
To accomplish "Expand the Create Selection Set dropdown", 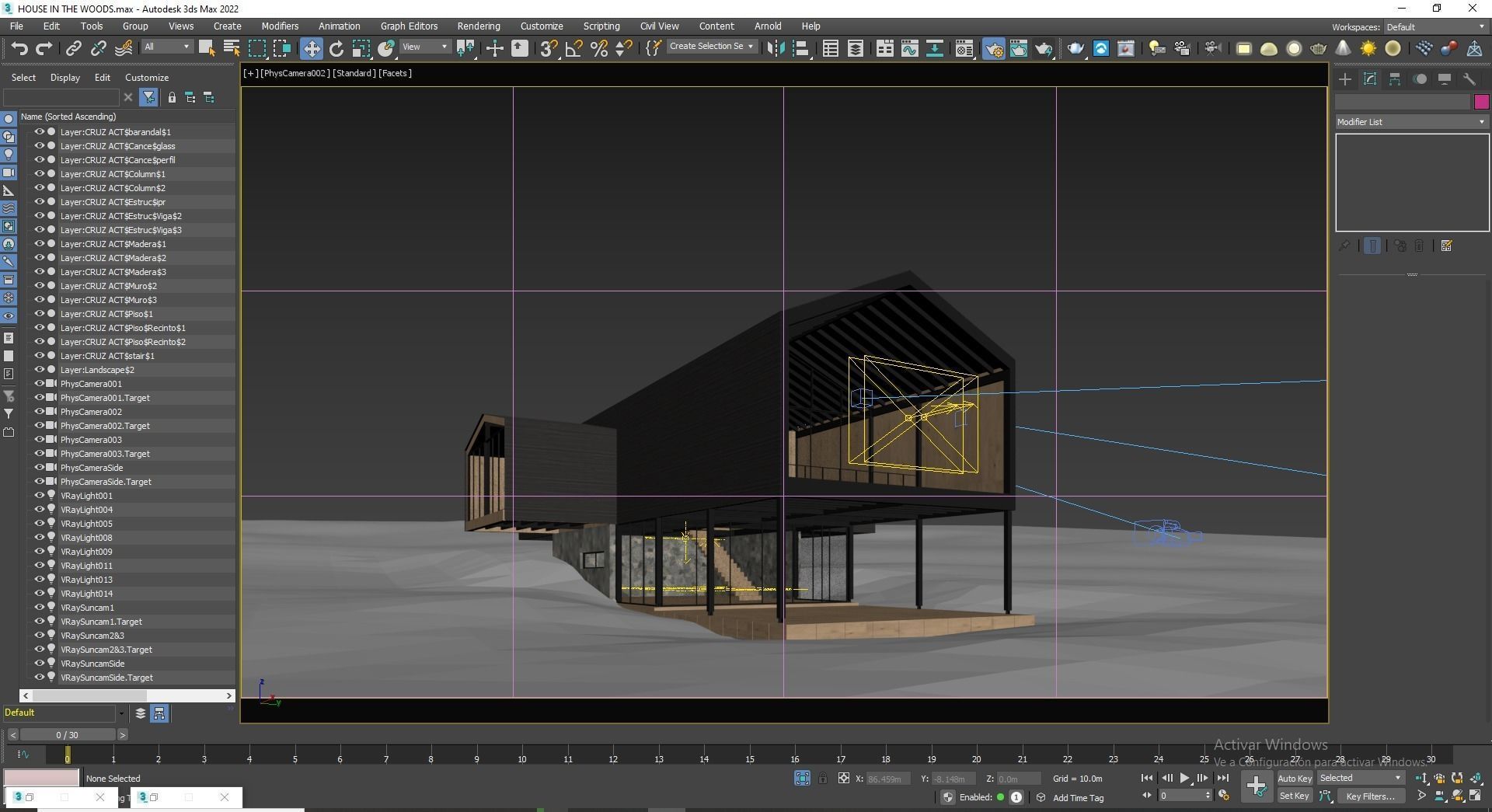I will [x=712, y=47].
